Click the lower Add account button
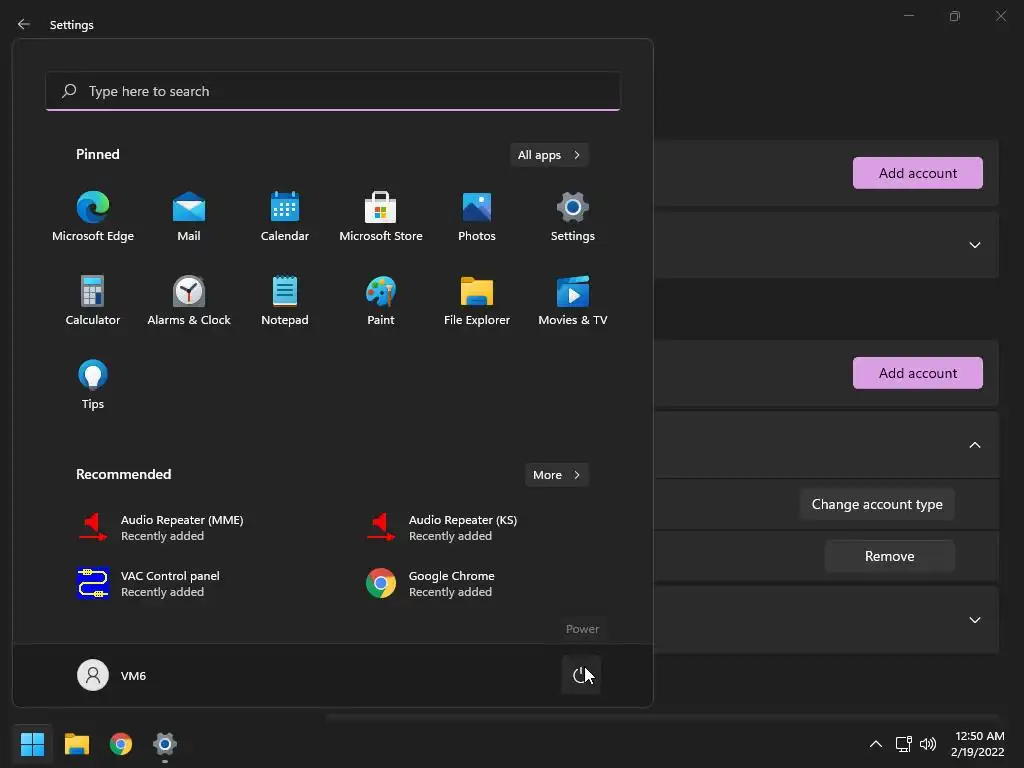Image resolution: width=1024 pixels, height=768 pixels. click(x=918, y=373)
